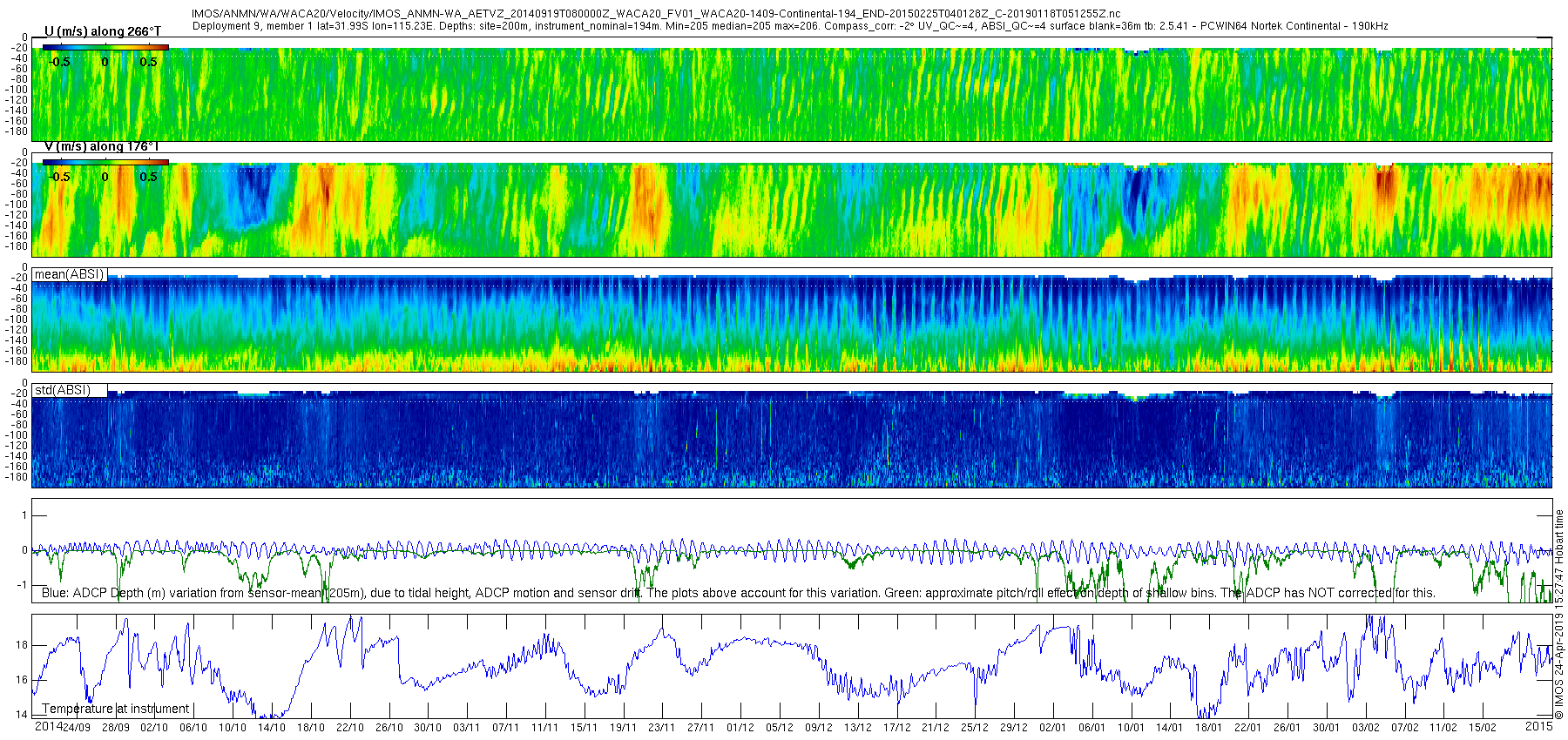Click the '23/11' date tick label
Image resolution: width=1568 pixels, height=740 pixels.
pyautogui.click(x=662, y=727)
